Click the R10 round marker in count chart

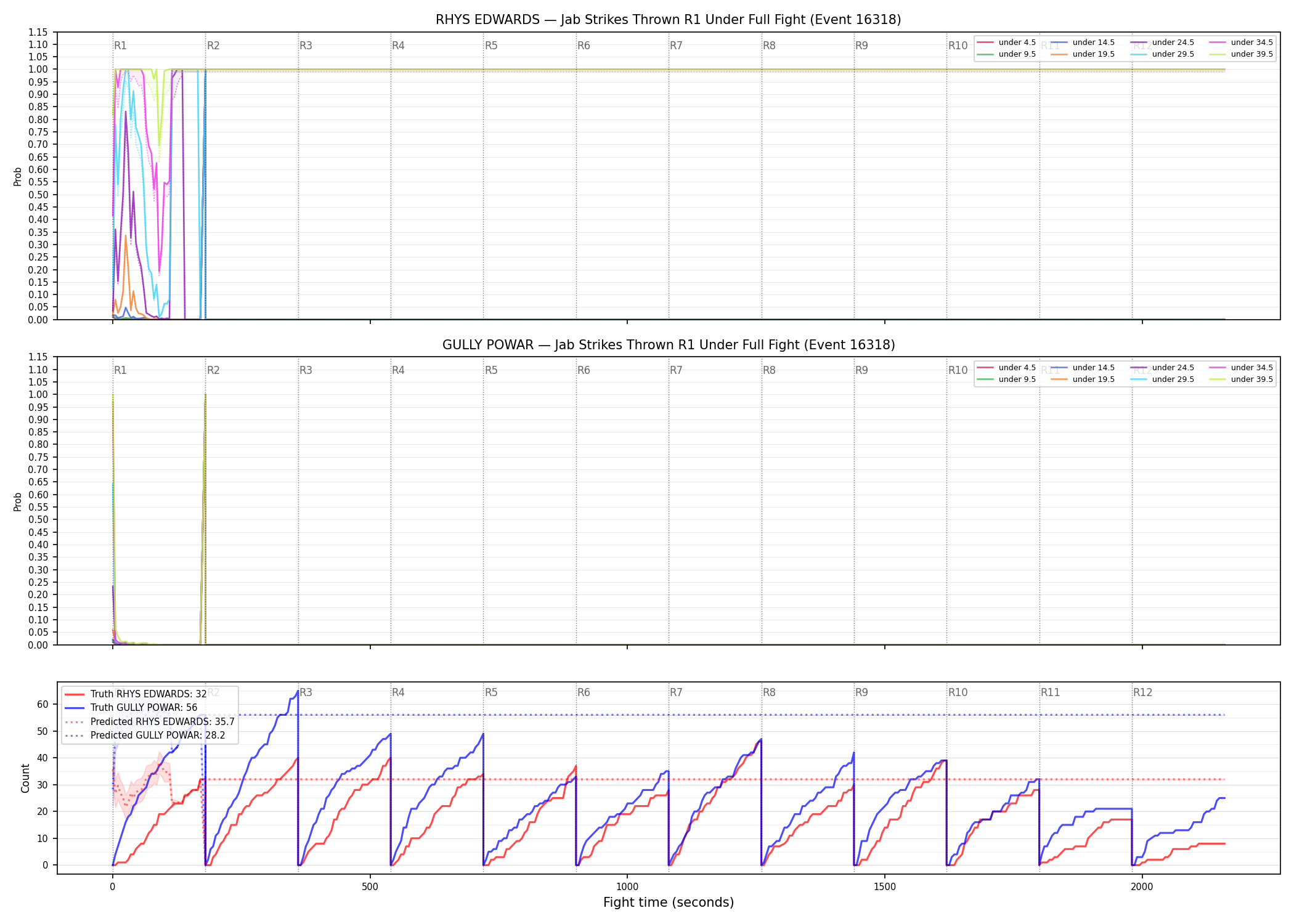958,692
